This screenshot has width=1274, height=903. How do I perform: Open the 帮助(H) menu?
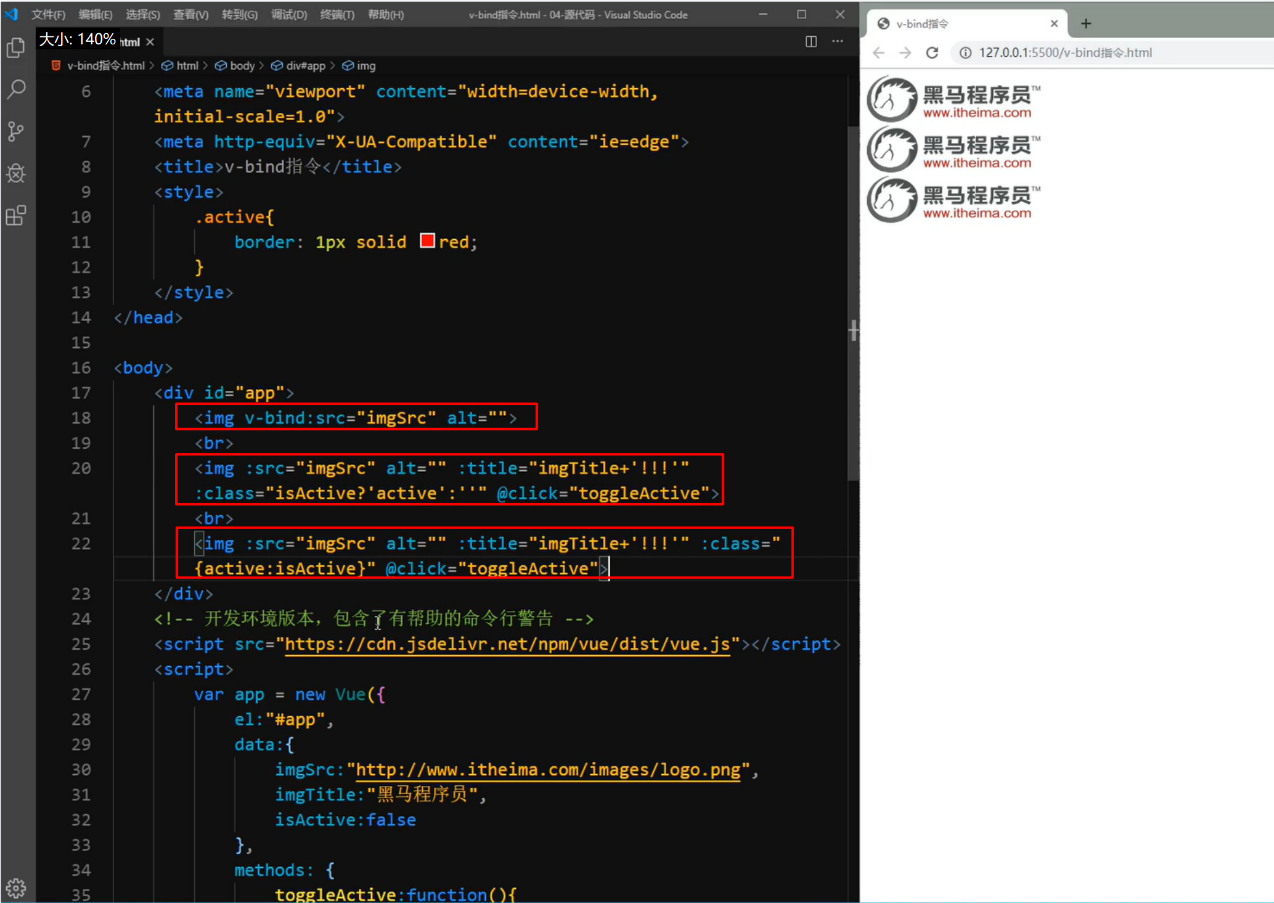tap(386, 15)
